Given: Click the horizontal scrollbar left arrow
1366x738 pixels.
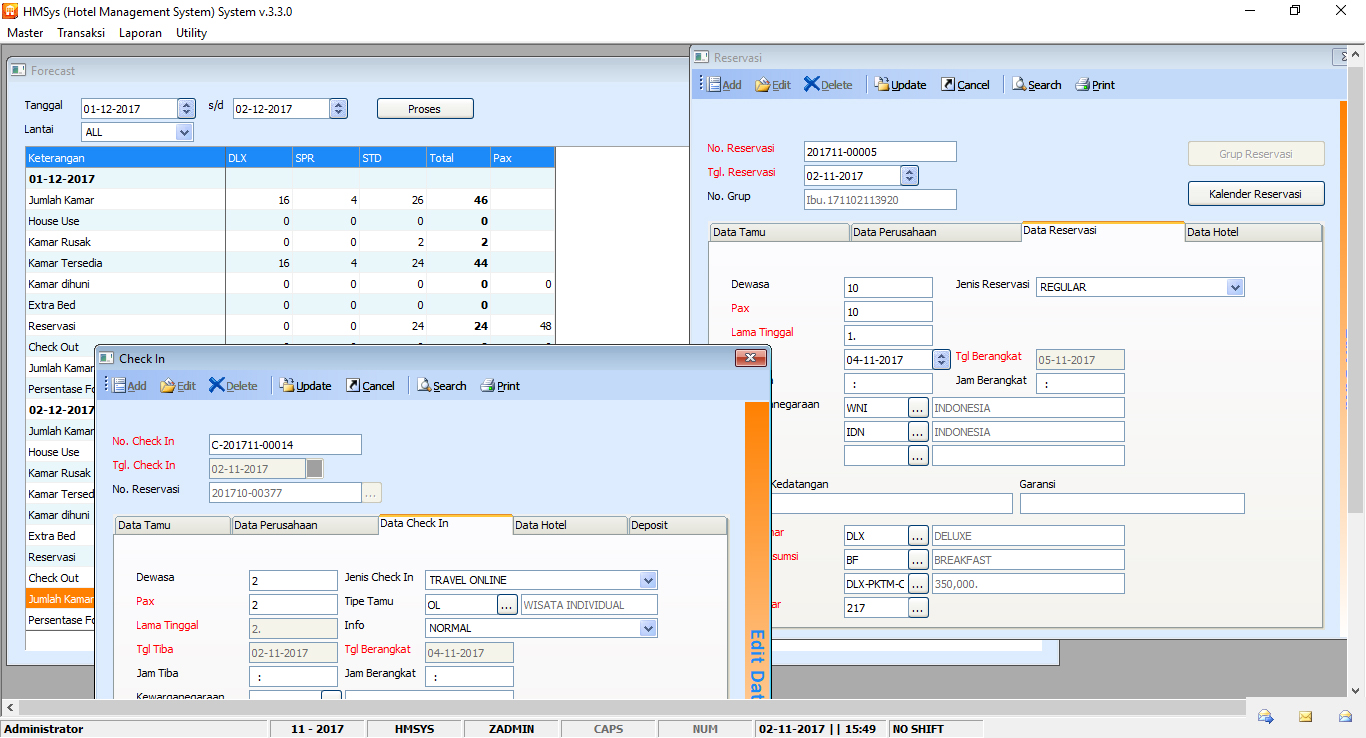Looking at the screenshot, I should pos(9,707).
